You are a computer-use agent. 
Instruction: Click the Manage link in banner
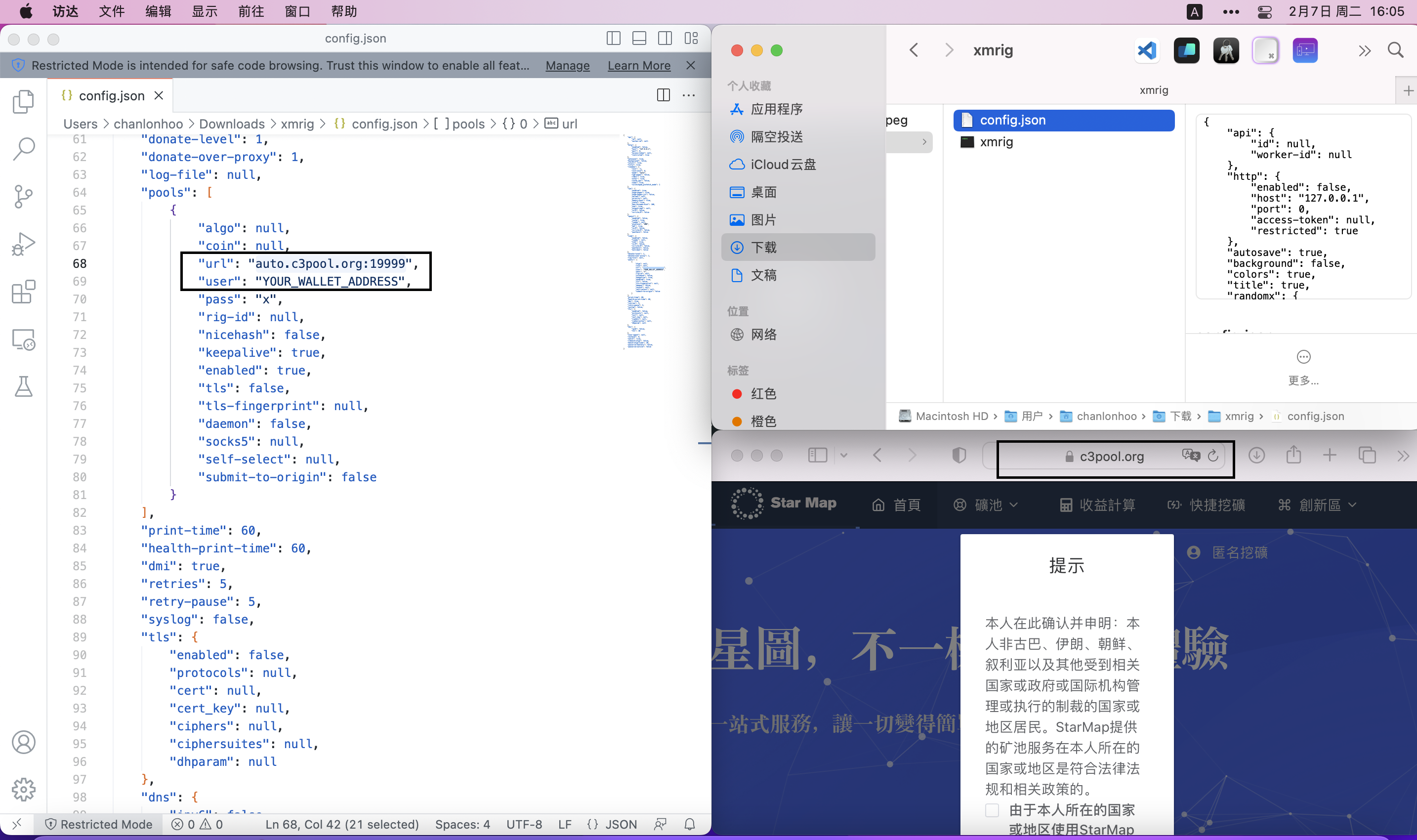point(567,66)
